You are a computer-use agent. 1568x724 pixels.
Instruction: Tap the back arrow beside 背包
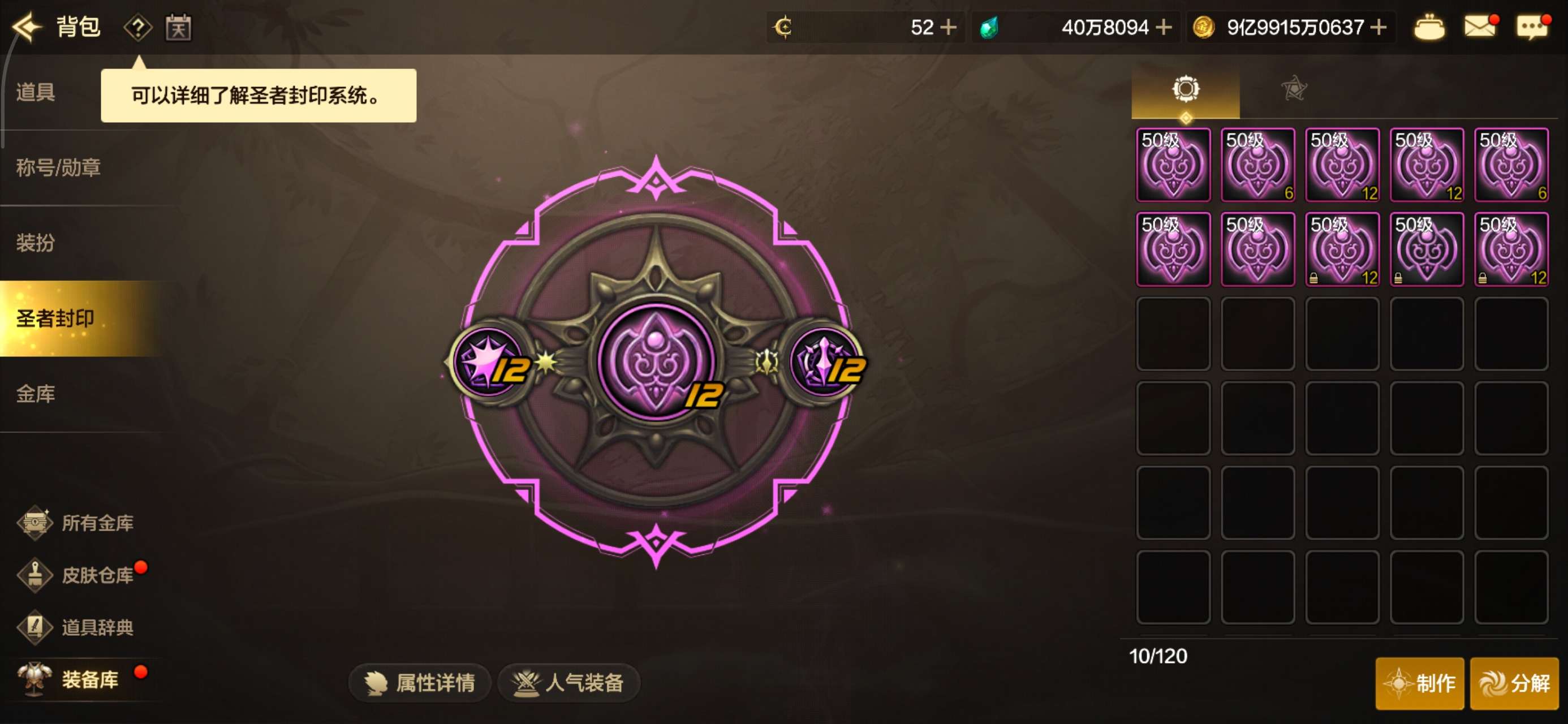(27, 27)
